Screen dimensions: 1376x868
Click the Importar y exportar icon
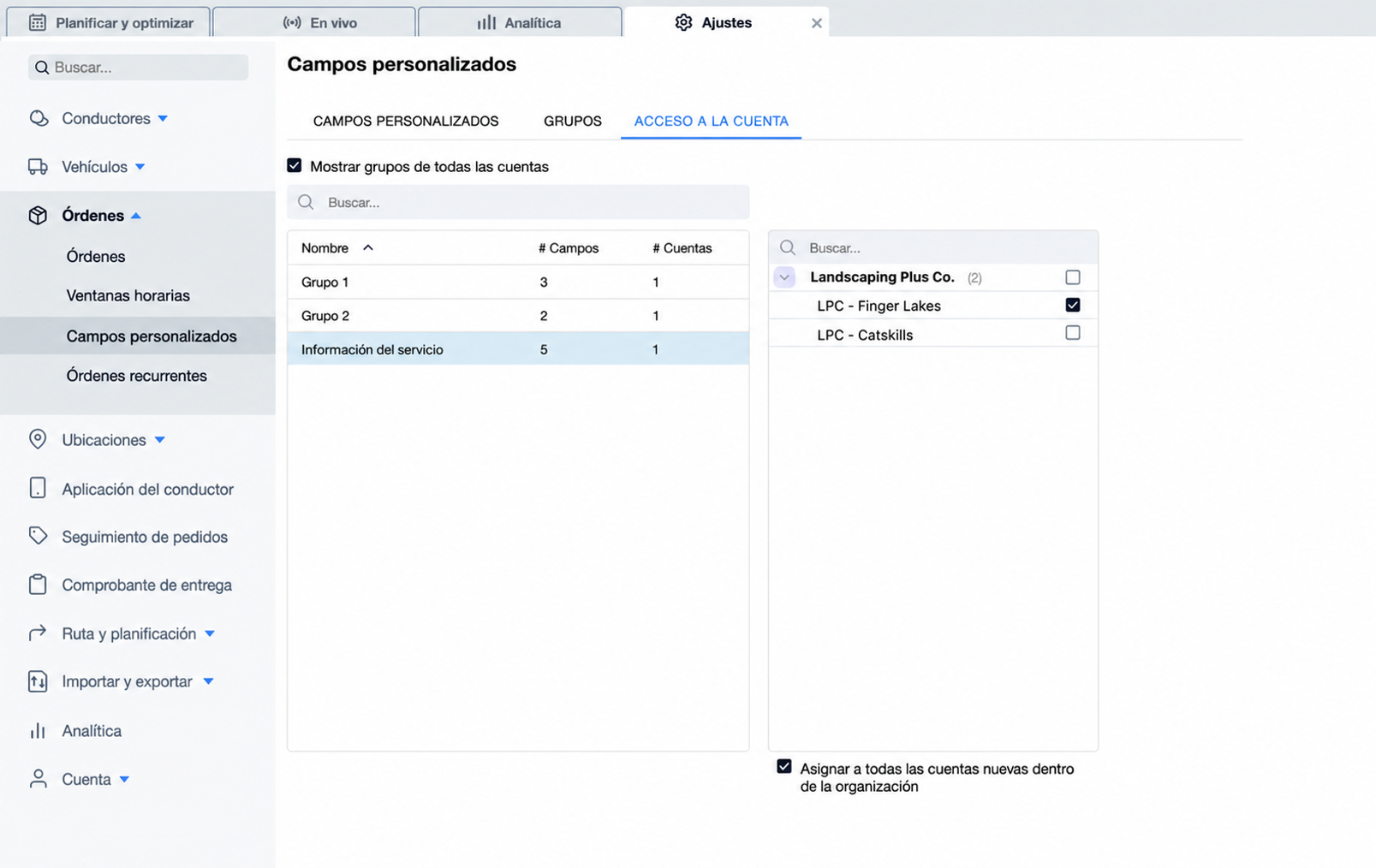(x=38, y=681)
